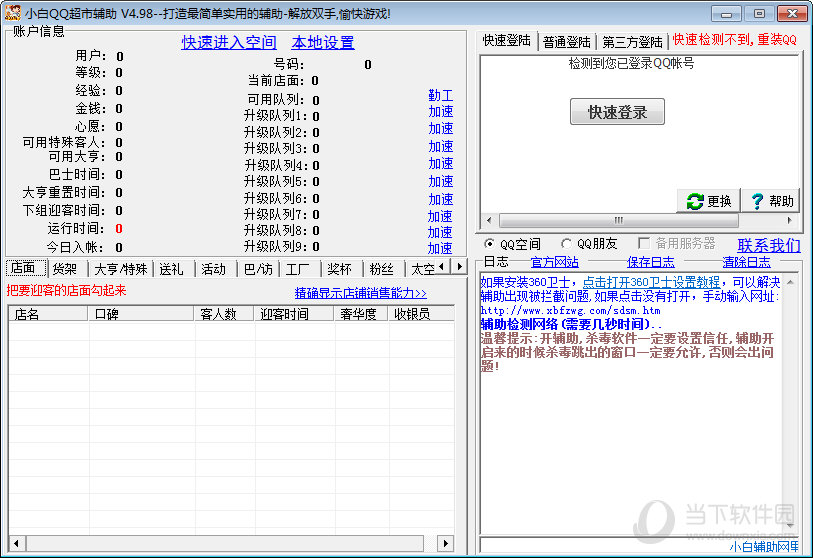This screenshot has width=813, height=558.
Task: Click store table scroll left arrow
Action: click(x=17, y=543)
